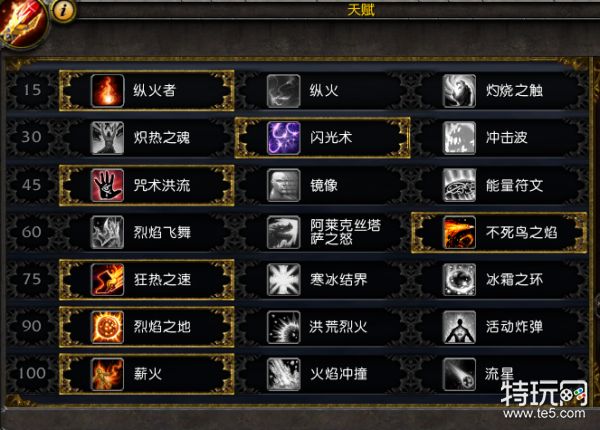This screenshot has height=430, width=600.
Task: Click the 天赋 header title
Action: [361, 10]
